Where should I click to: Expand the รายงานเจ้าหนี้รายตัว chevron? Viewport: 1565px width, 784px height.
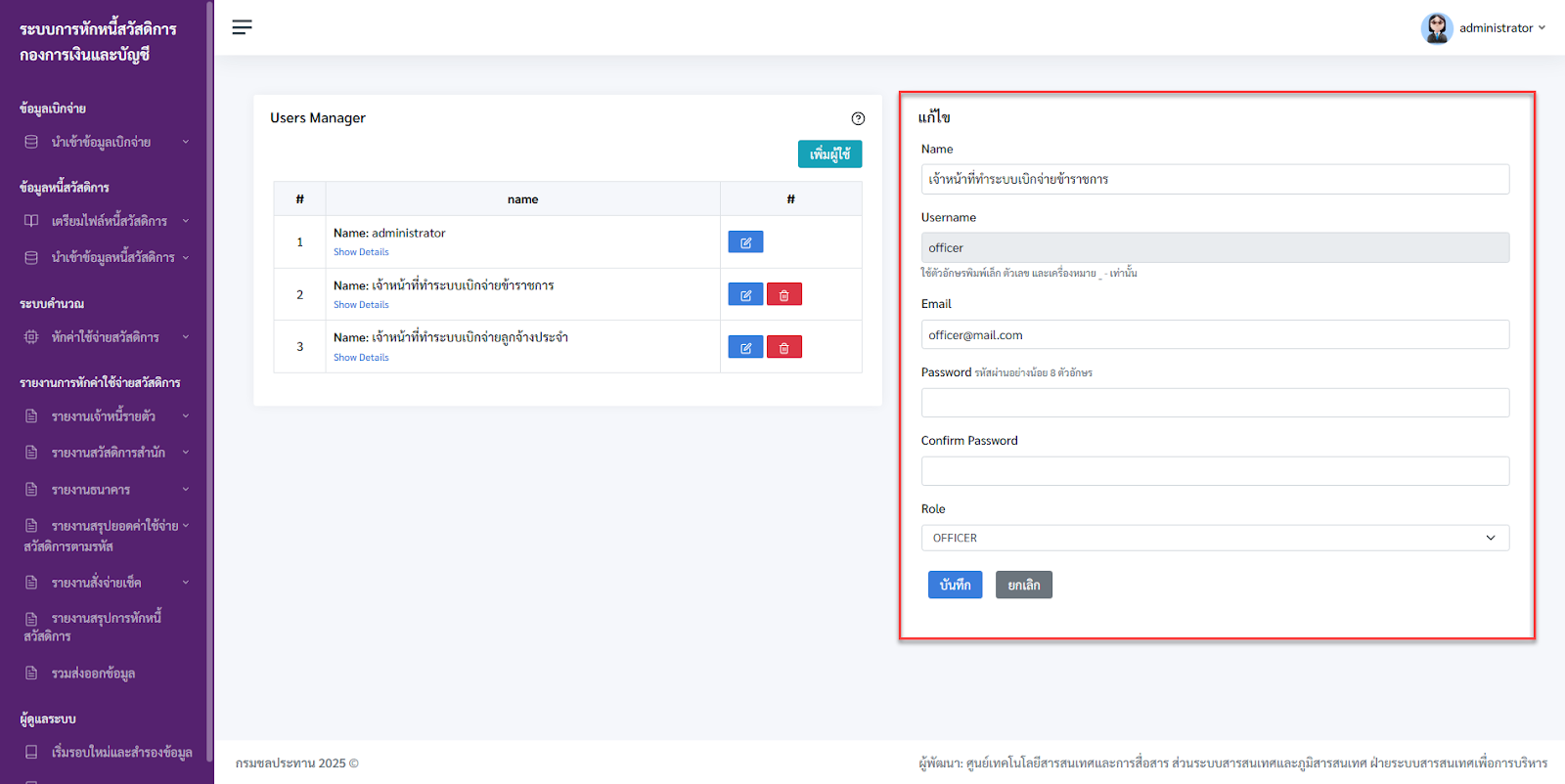(x=186, y=416)
